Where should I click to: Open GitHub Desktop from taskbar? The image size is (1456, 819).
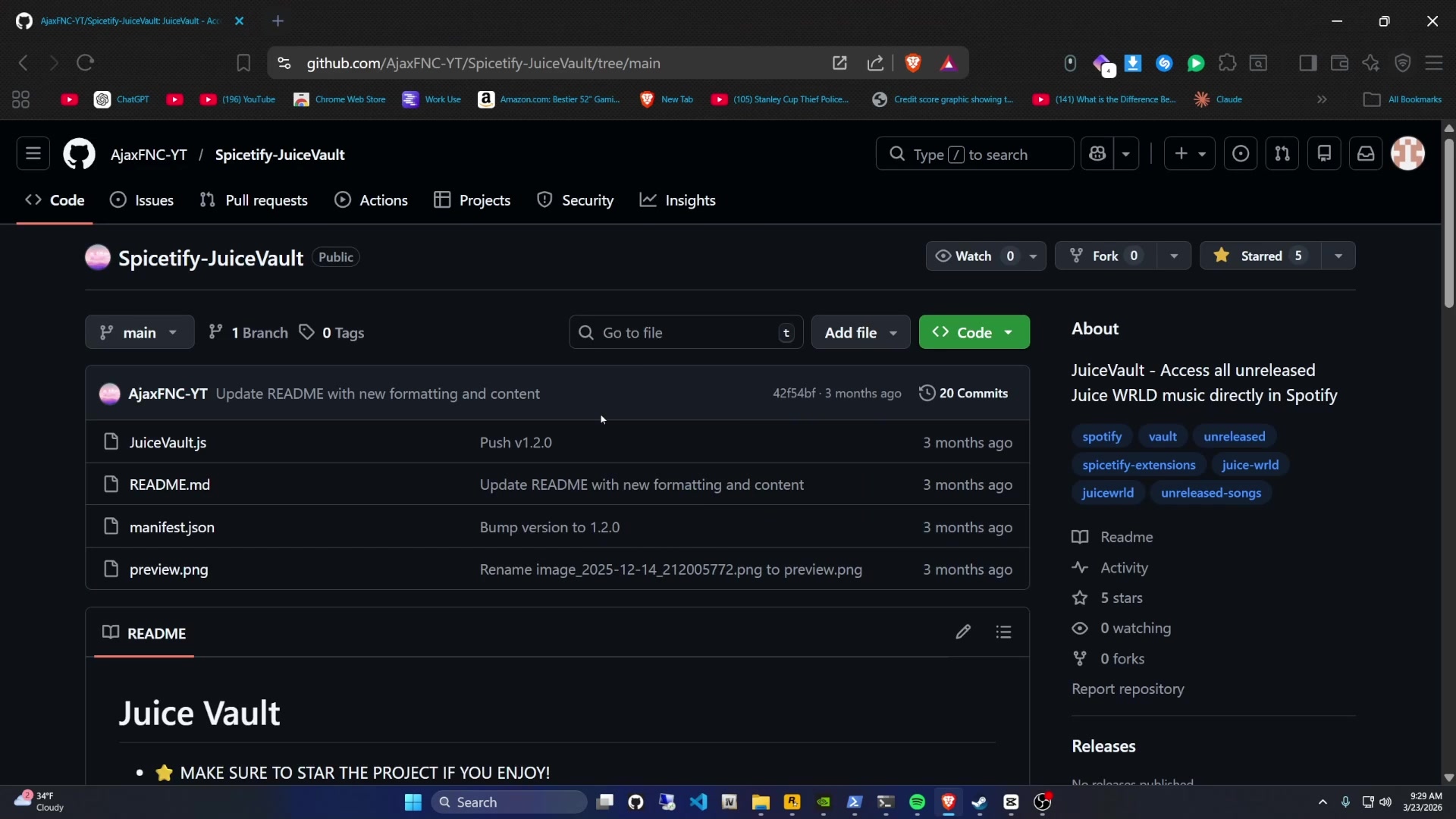635,802
